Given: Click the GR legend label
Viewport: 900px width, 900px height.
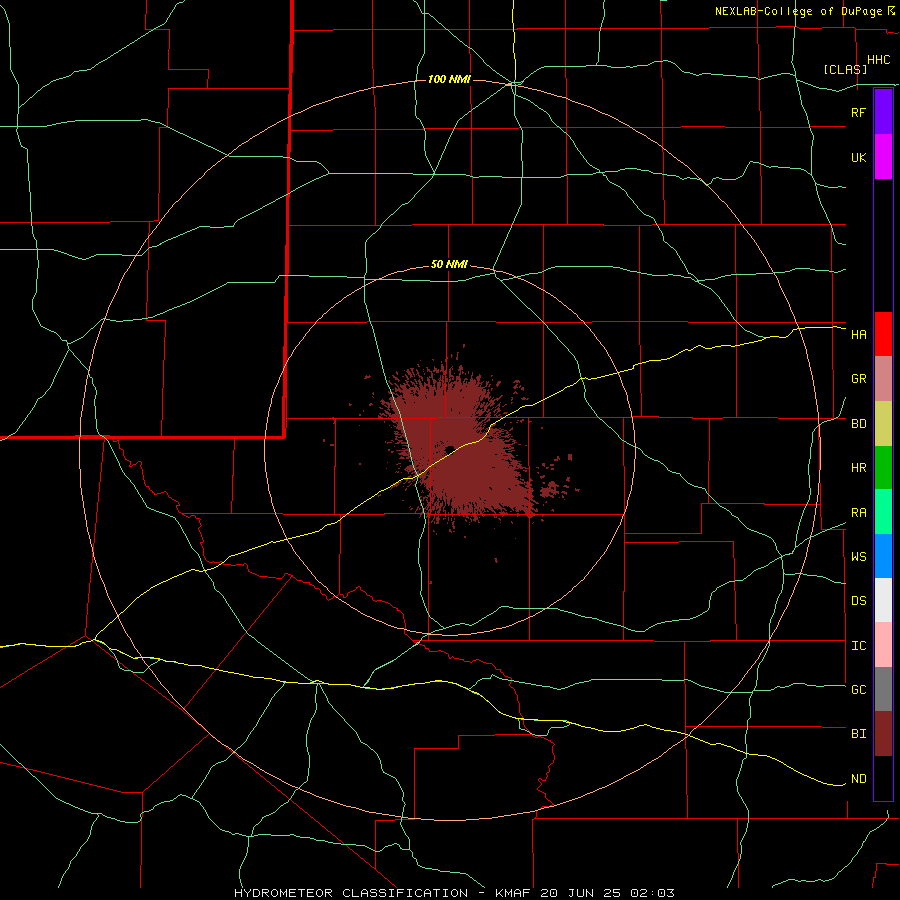Looking at the screenshot, I should click(858, 379).
